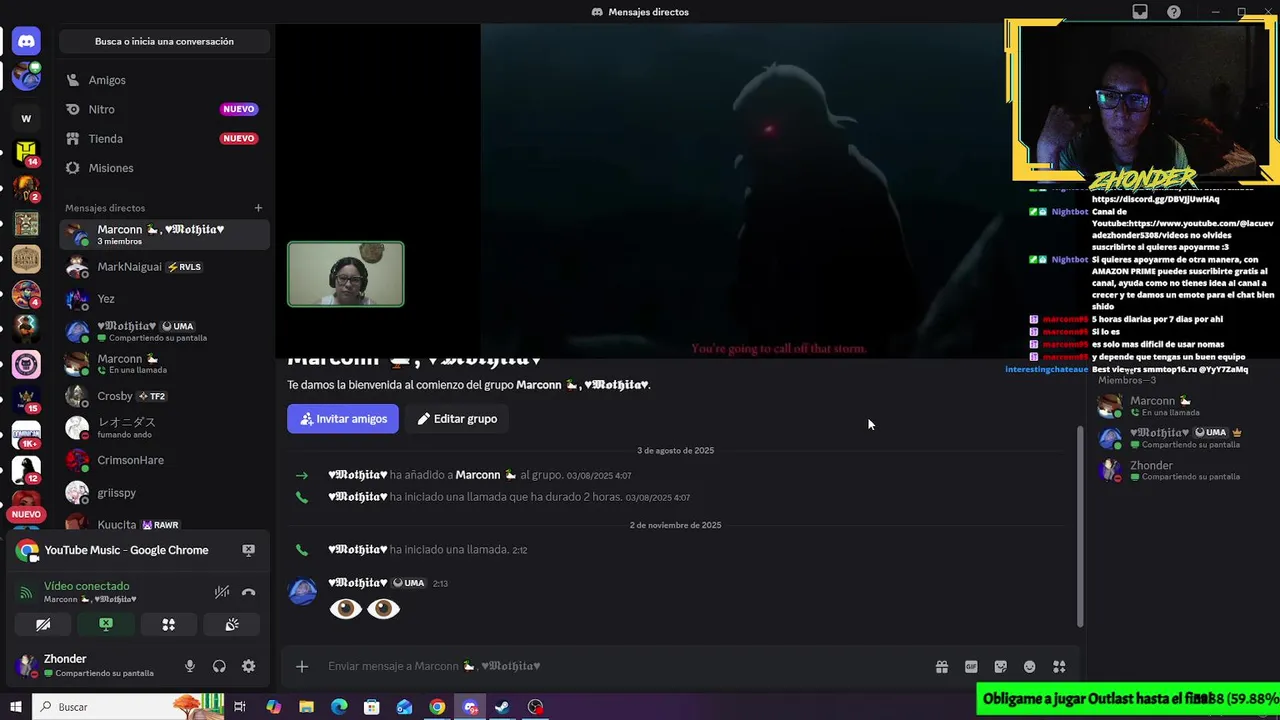This screenshot has width=1280, height=720.
Task: Click Mothita name in eyes message
Action: pyautogui.click(x=358, y=583)
